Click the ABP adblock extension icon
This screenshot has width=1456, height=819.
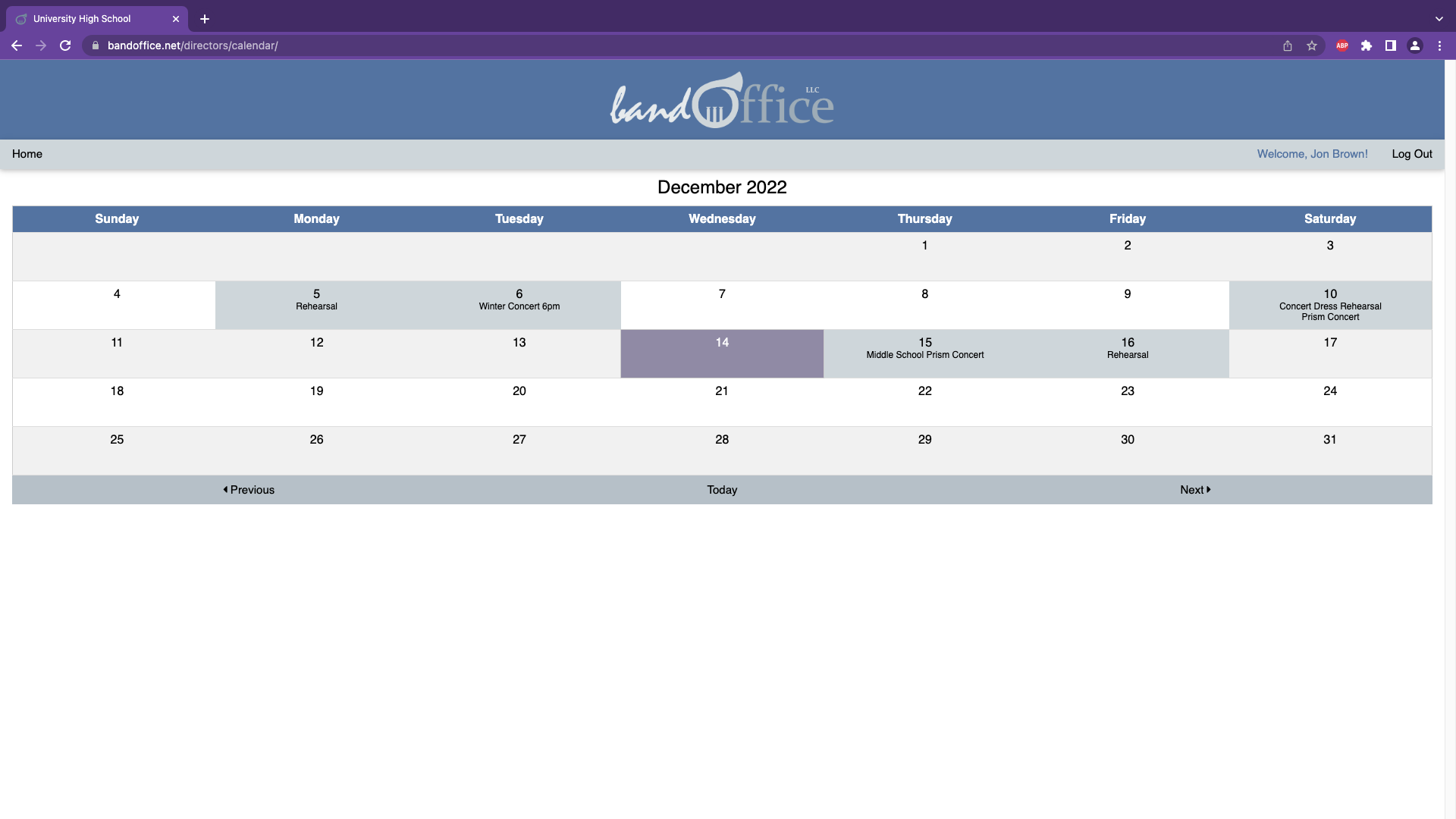click(1342, 45)
